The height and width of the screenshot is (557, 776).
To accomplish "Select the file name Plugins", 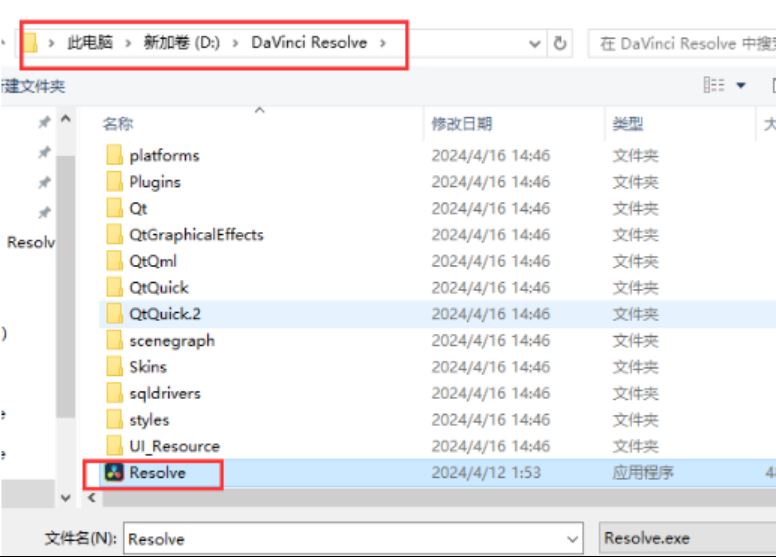I will [x=155, y=182].
